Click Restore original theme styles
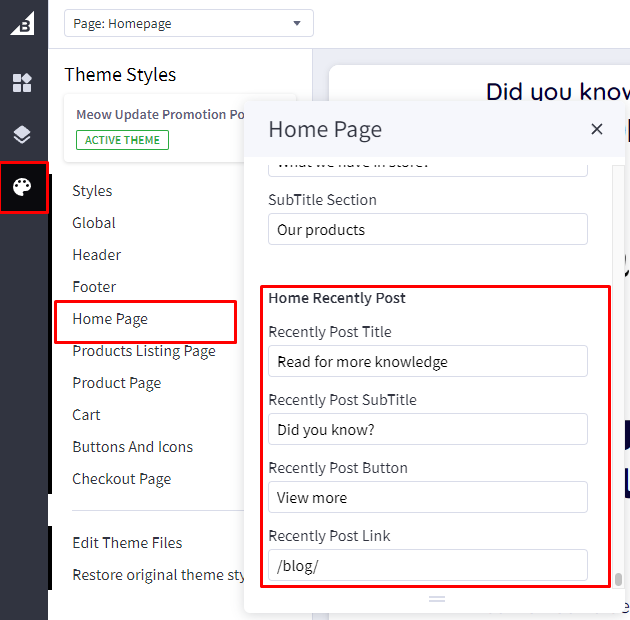Screen dimensions: 630x620 click(x=158, y=575)
